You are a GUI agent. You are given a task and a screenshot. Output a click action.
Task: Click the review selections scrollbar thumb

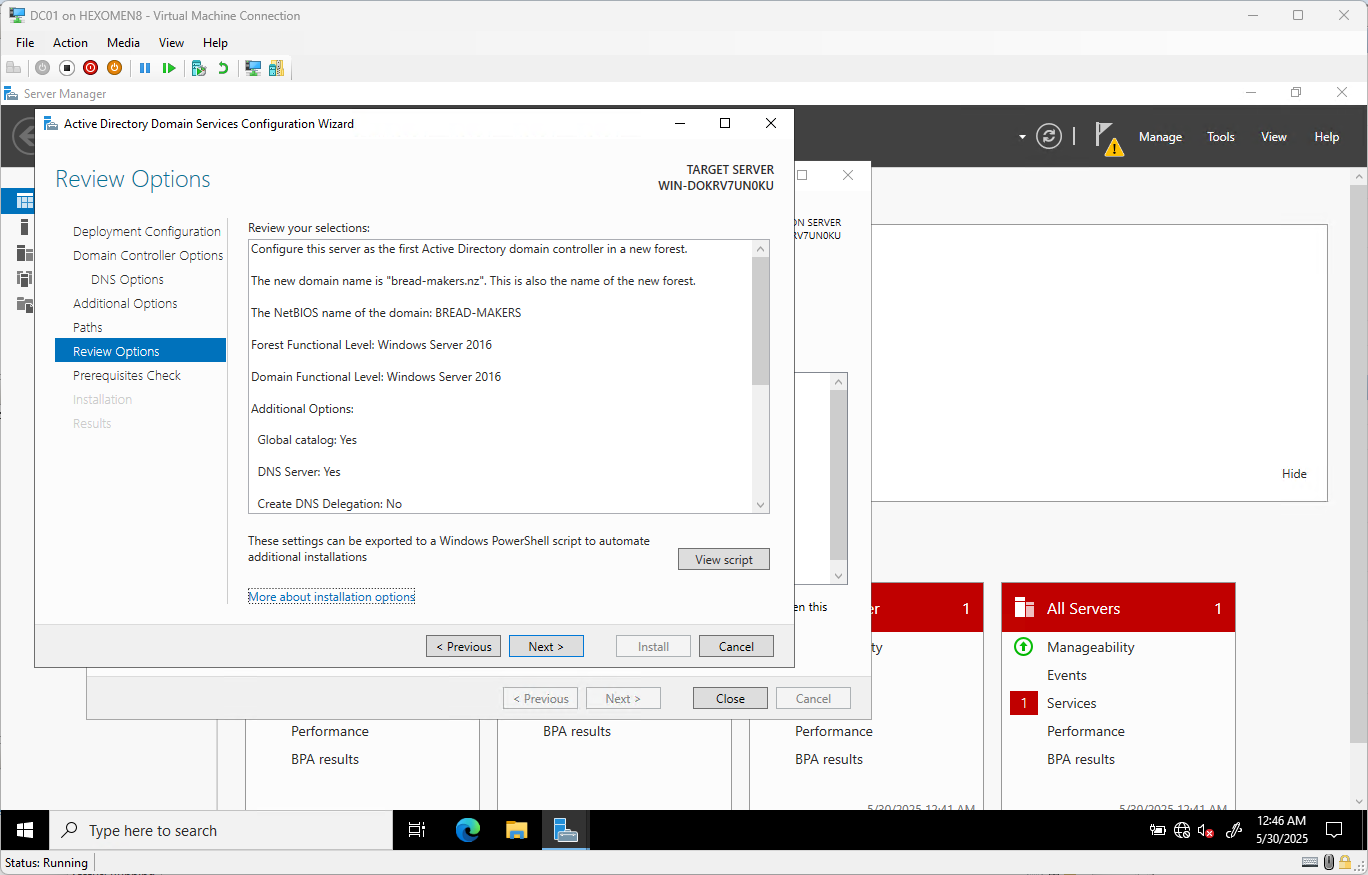[x=761, y=321]
